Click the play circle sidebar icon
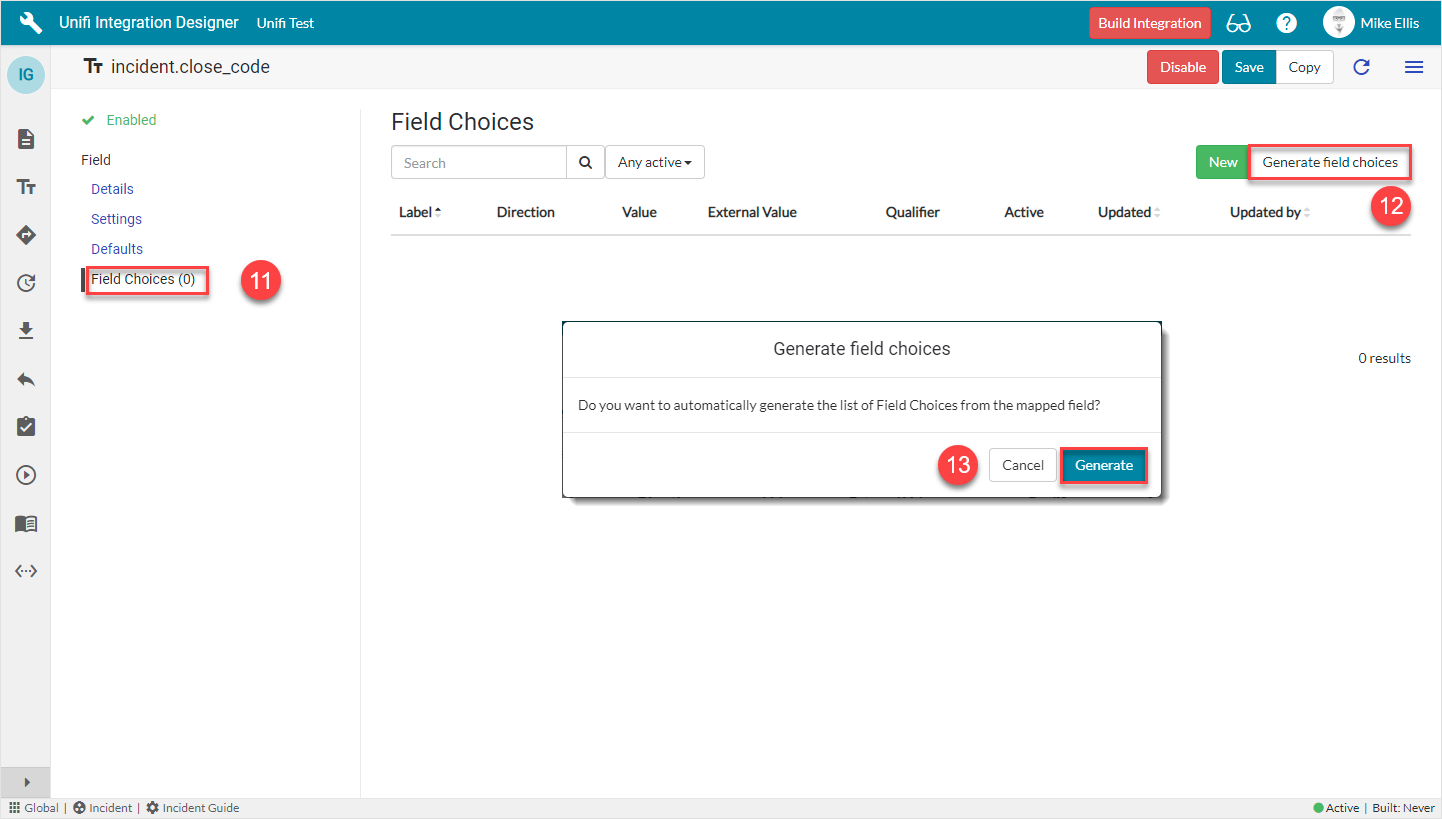Screen dimensions: 1442x819 tap(26, 475)
